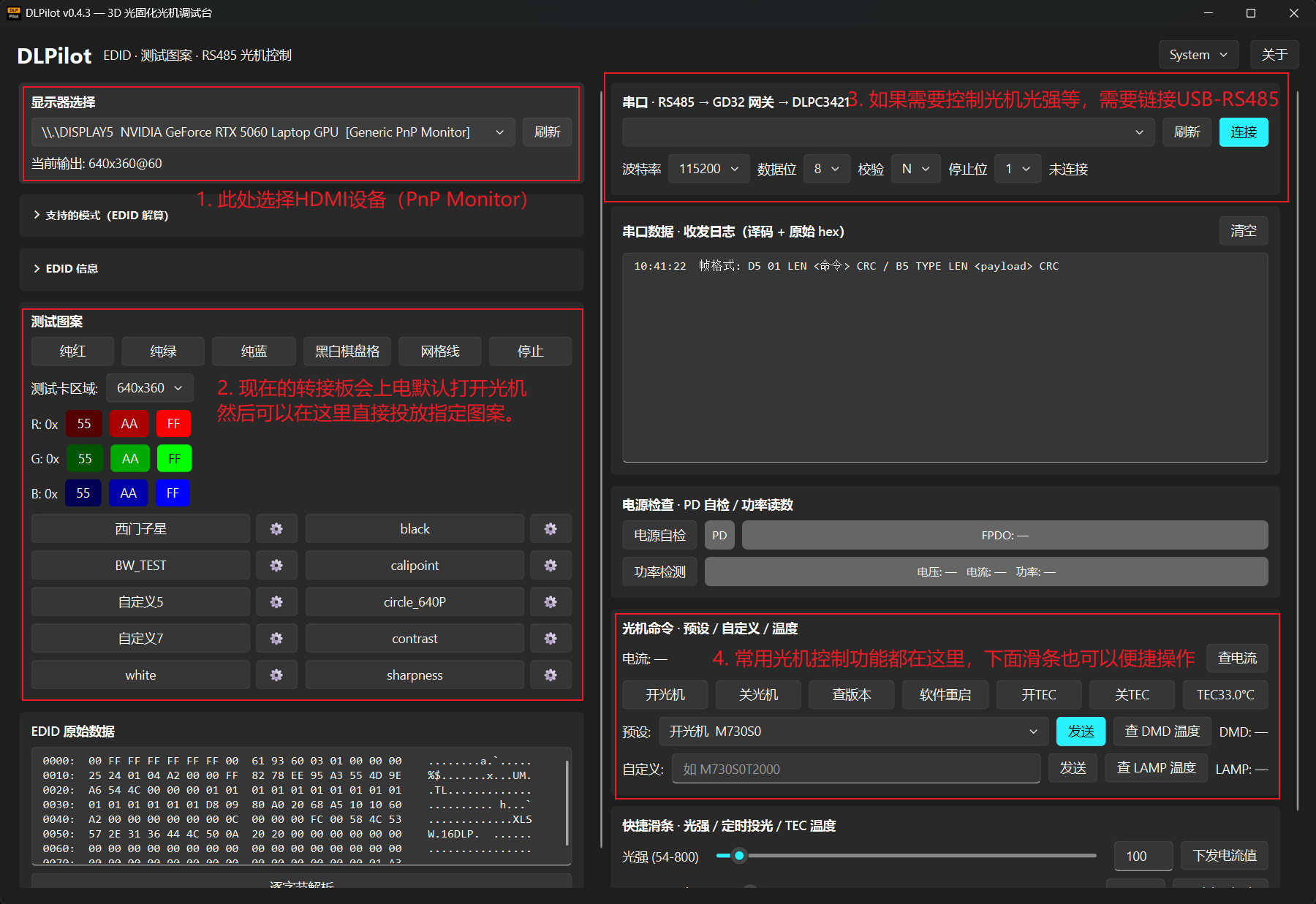Click the 连接 serial connect button
Viewport: 1316px width, 904px height.
[x=1244, y=132]
